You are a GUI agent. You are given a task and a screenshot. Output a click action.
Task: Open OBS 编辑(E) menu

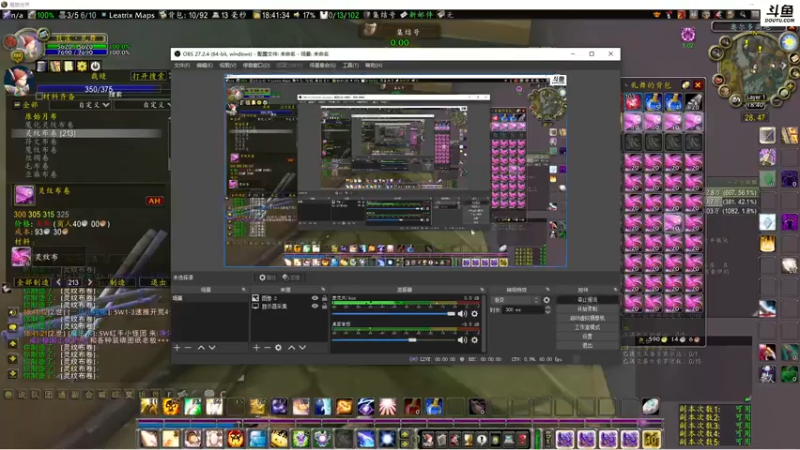205,65
